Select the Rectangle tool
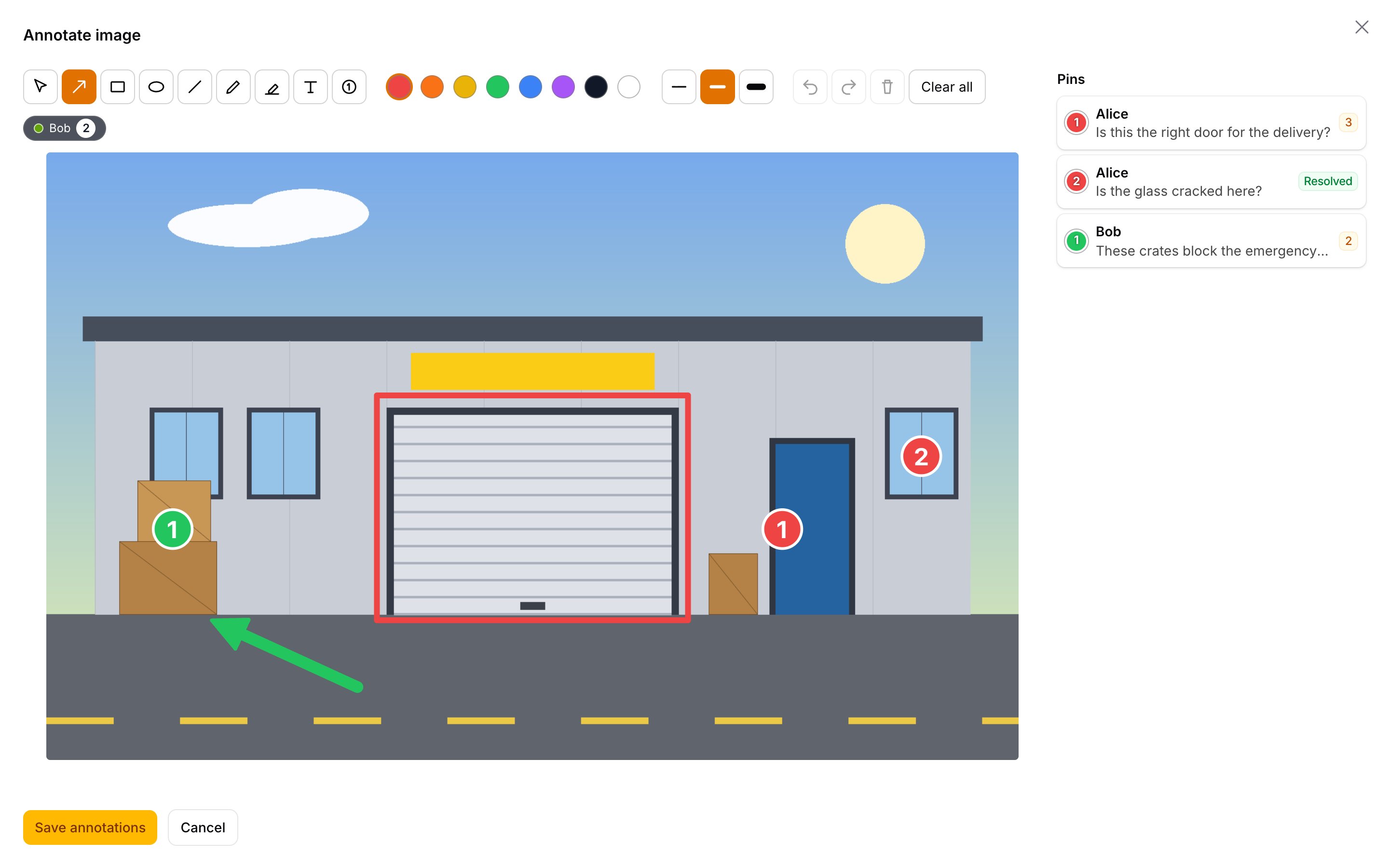 tap(118, 87)
